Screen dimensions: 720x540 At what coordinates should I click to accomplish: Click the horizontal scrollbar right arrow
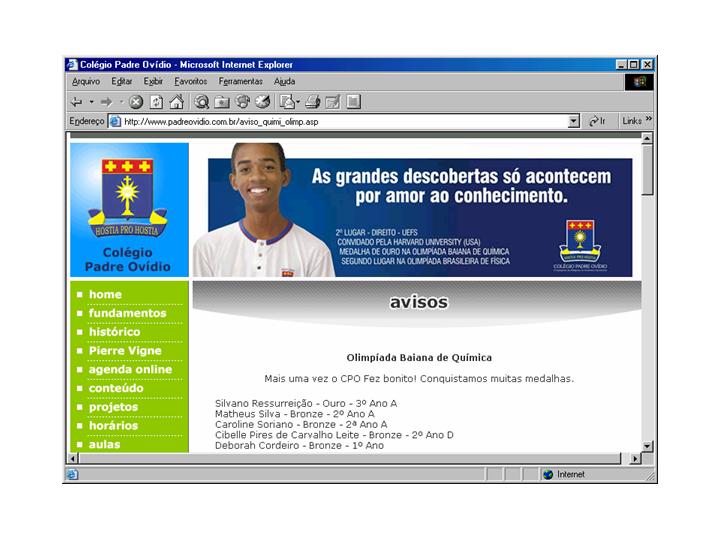coord(636,458)
